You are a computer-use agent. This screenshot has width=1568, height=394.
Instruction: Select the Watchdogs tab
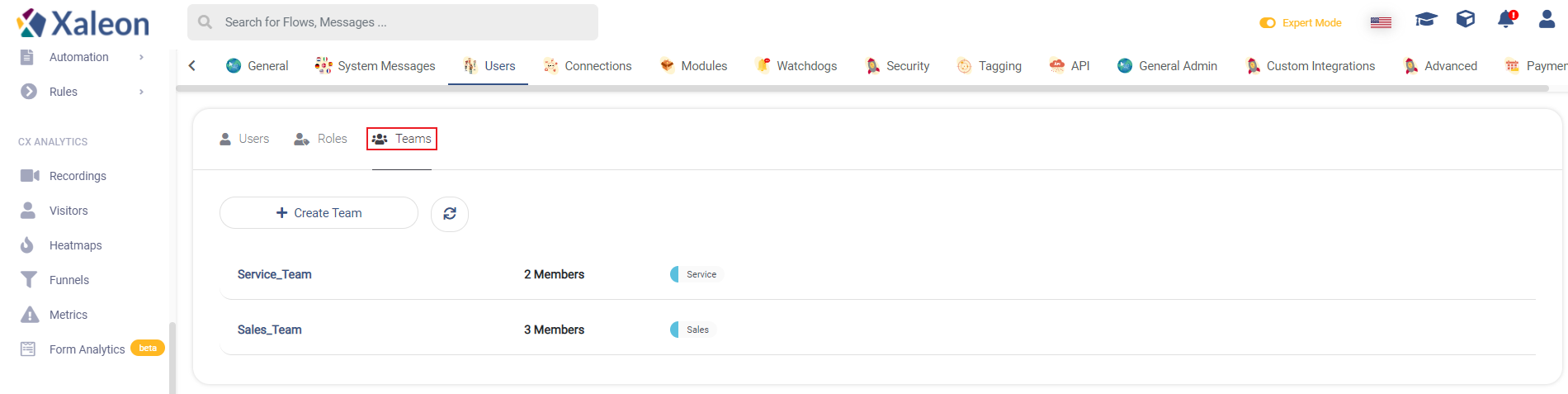[796, 66]
